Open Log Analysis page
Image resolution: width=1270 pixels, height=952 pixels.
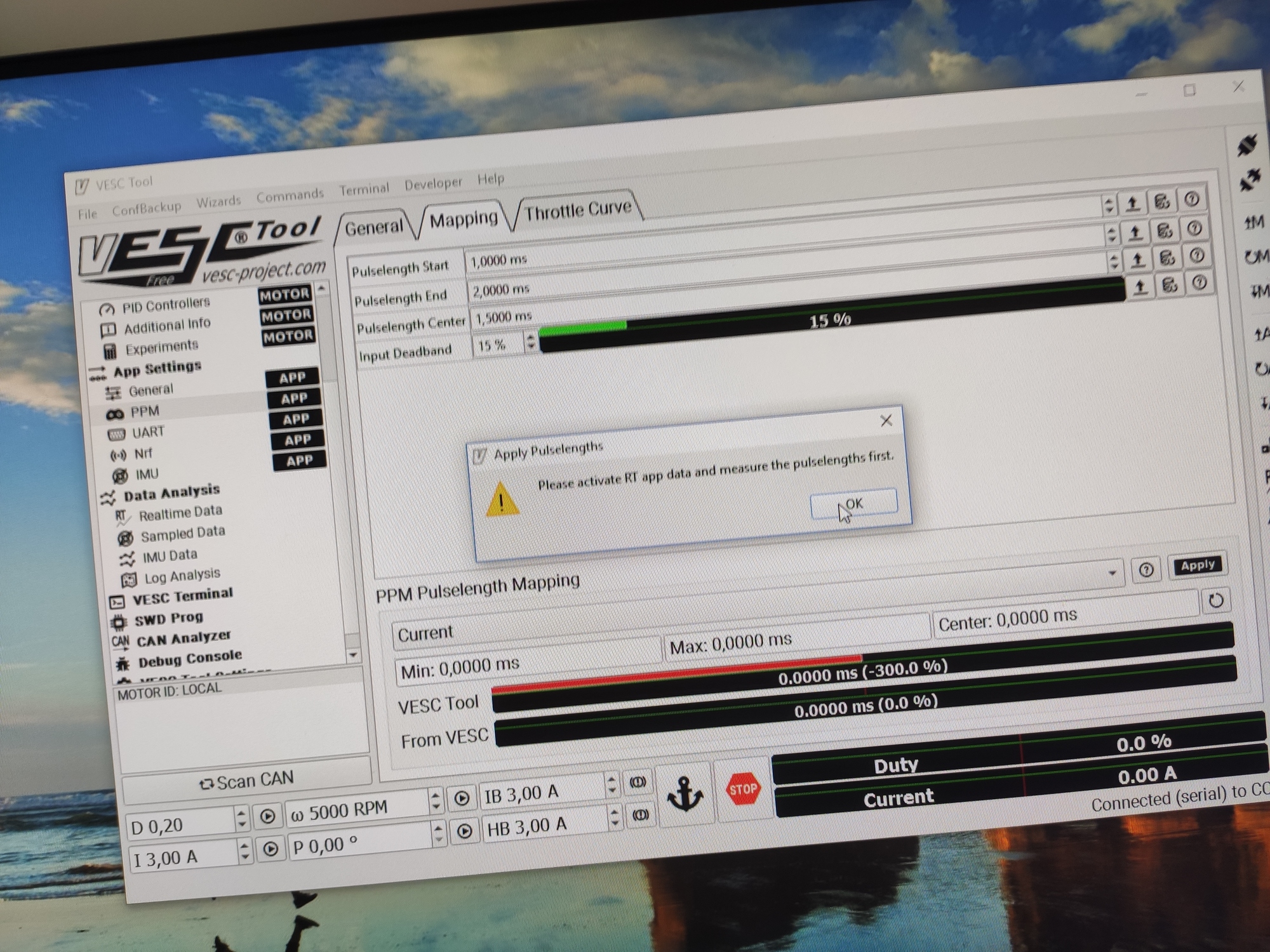(182, 576)
